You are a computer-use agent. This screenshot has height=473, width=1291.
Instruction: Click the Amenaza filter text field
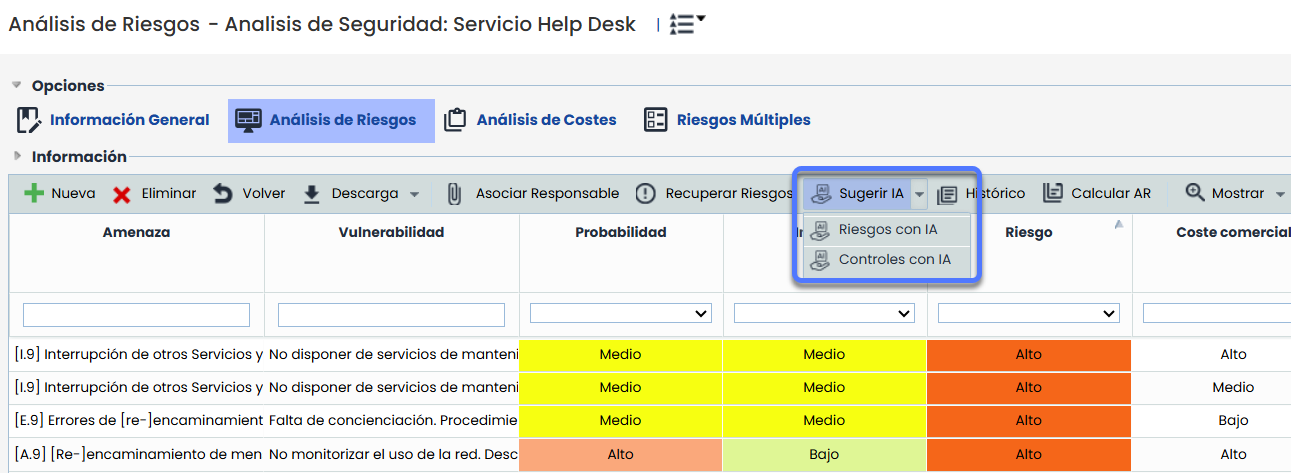click(x=136, y=315)
